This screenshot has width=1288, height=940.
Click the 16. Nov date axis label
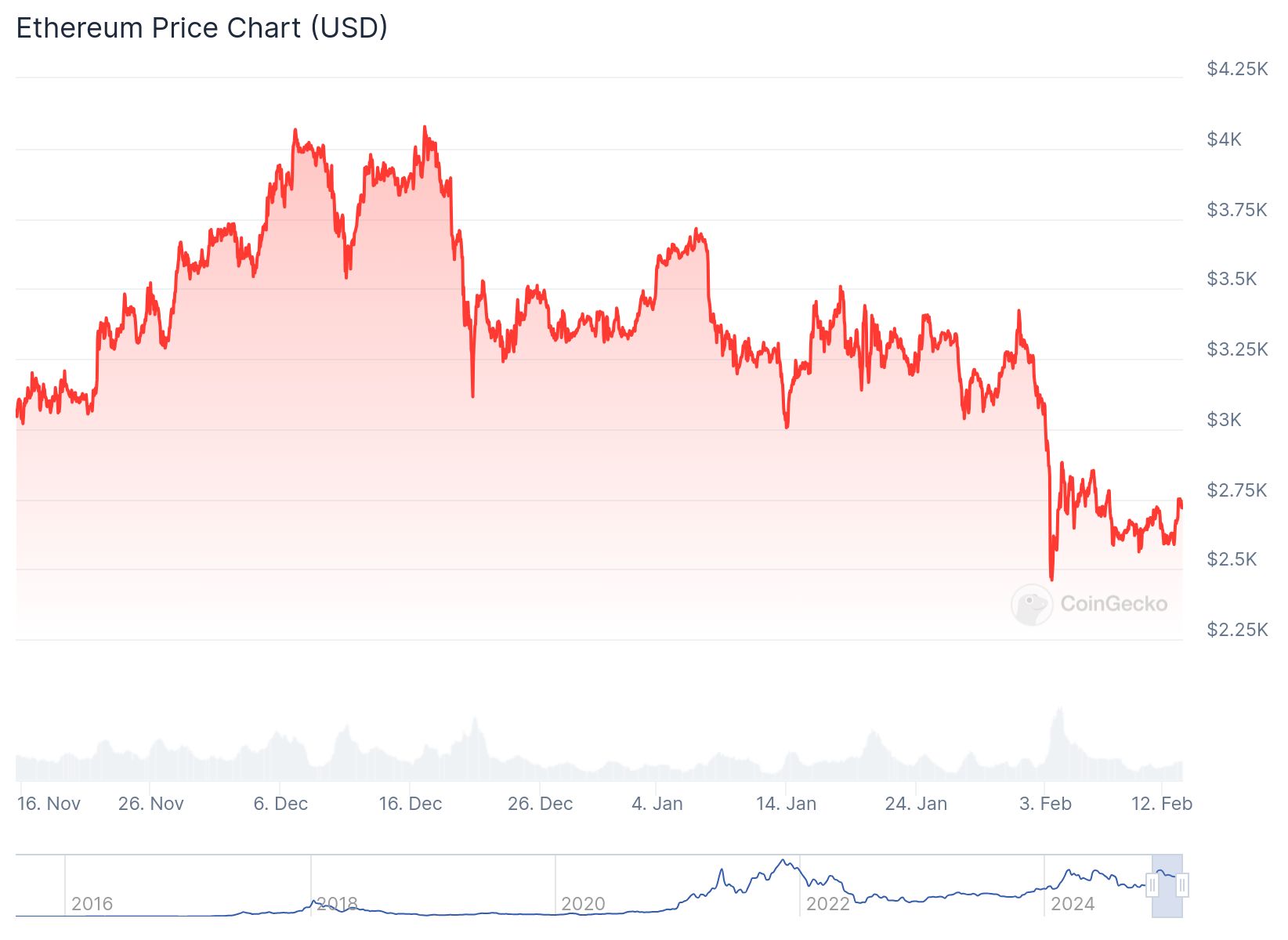click(49, 804)
